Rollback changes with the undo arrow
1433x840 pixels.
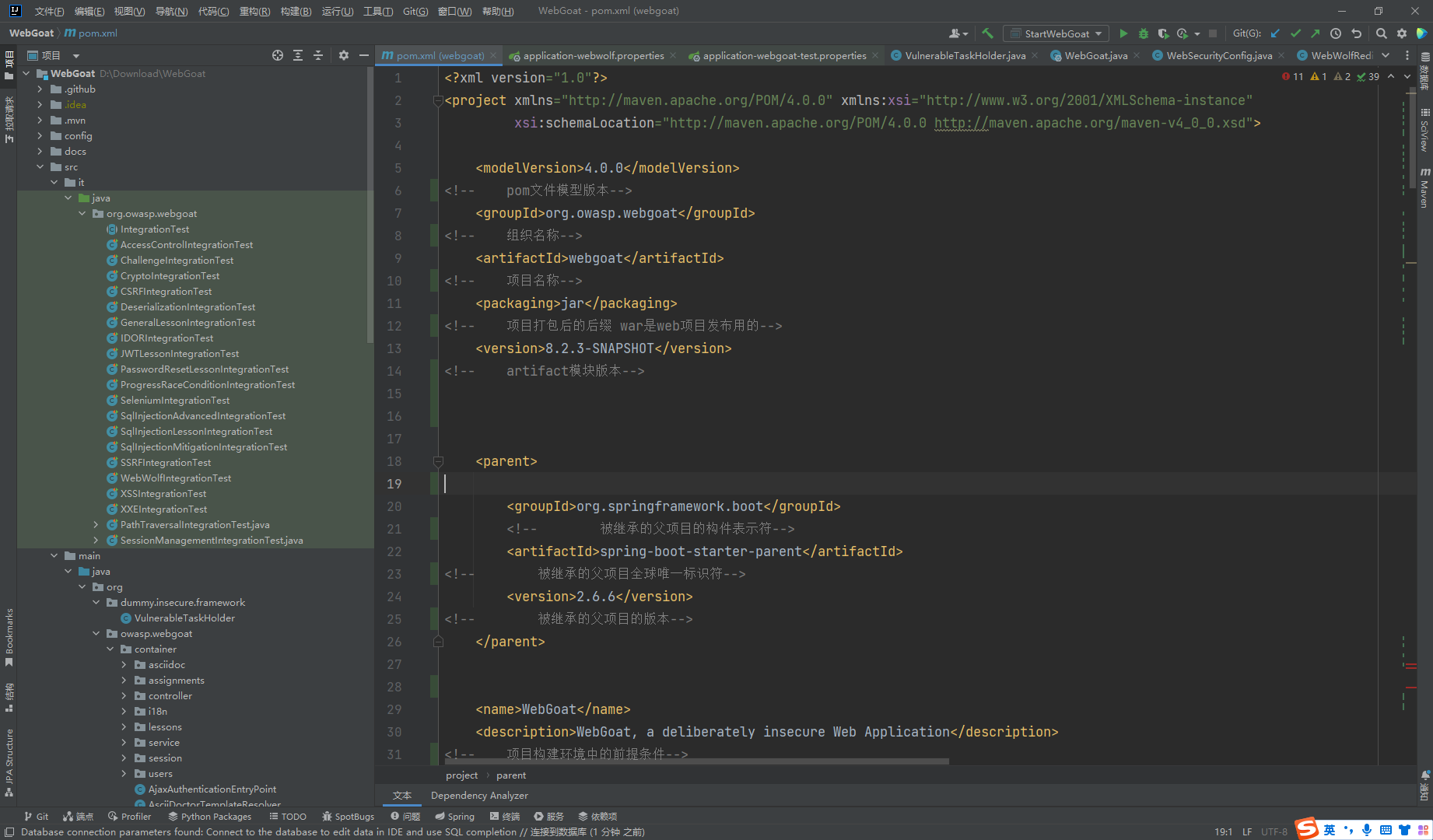pos(1356,33)
